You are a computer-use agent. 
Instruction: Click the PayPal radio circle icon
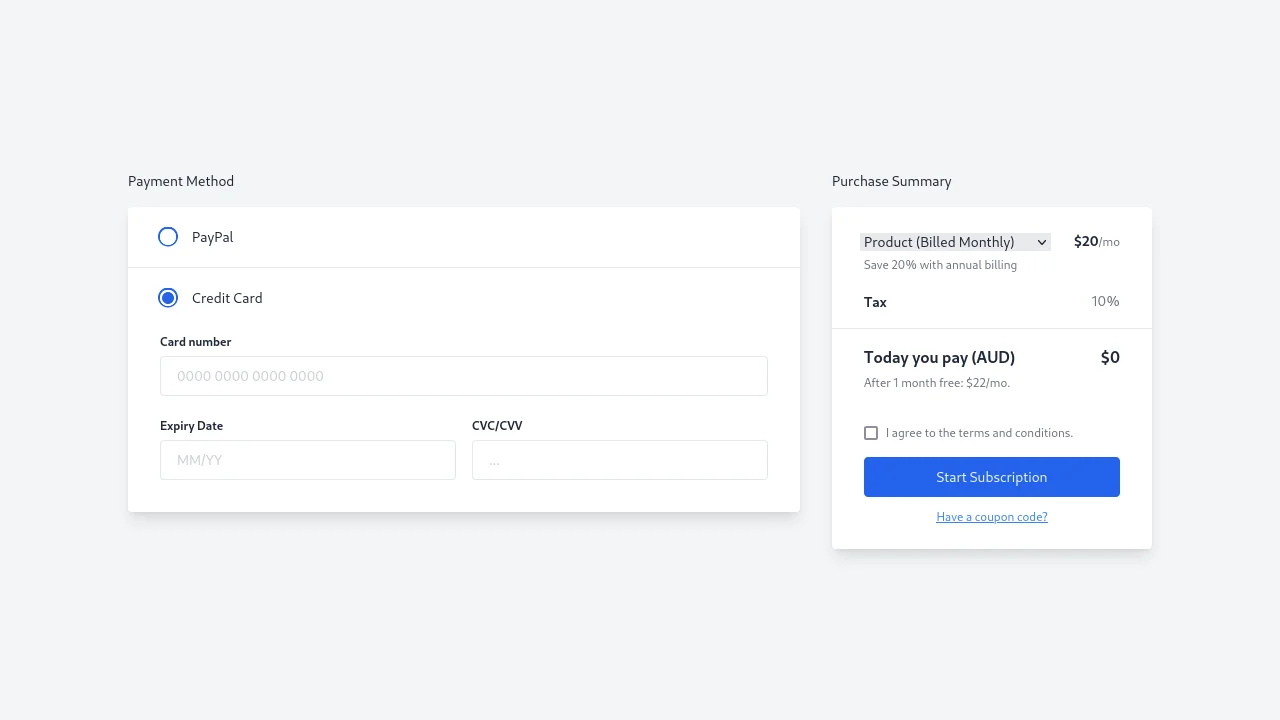click(x=168, y=236)
